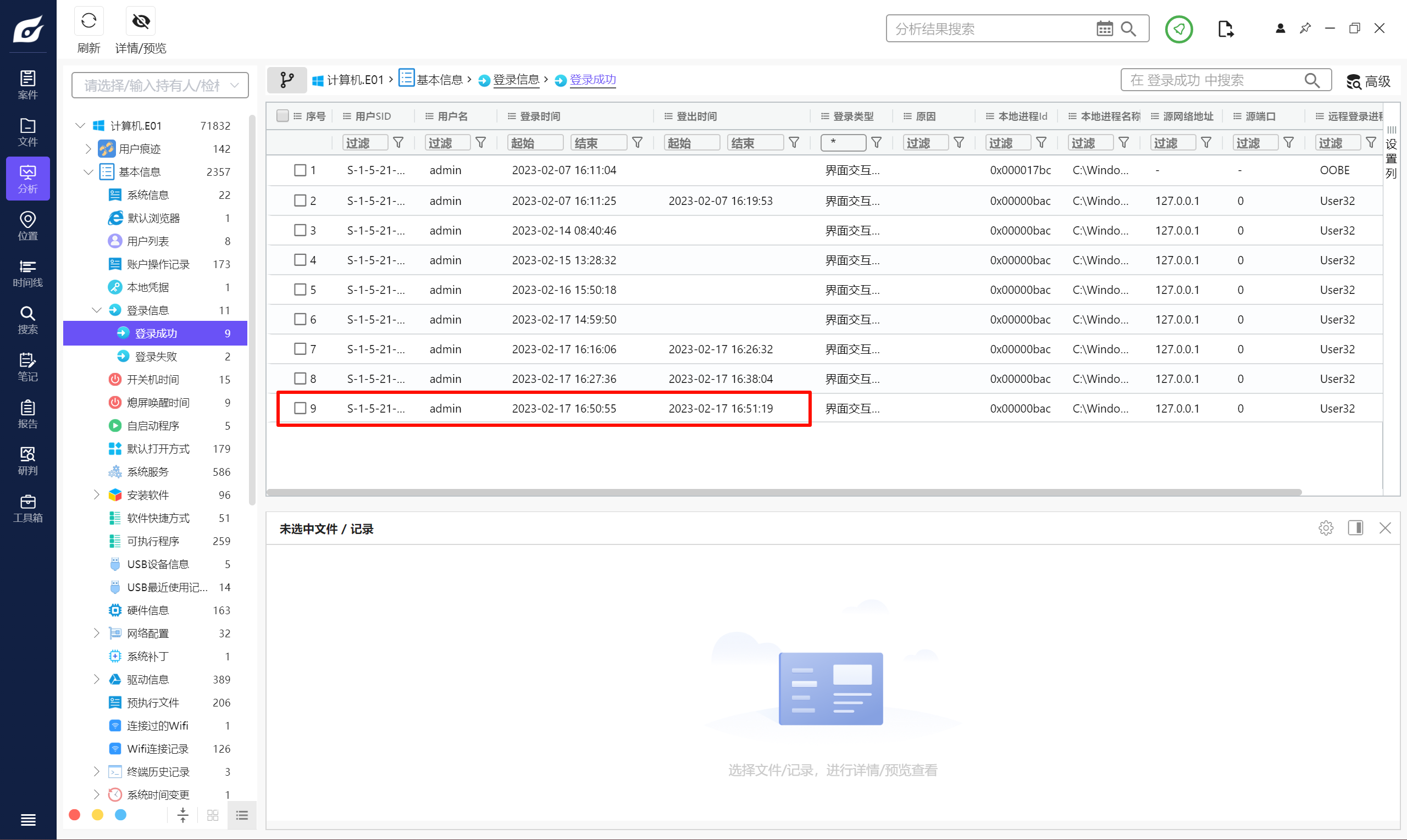The image size is (1407, 840).
Task: Collapse the 计算机.E01 tree node
Action: coord(80,125)
